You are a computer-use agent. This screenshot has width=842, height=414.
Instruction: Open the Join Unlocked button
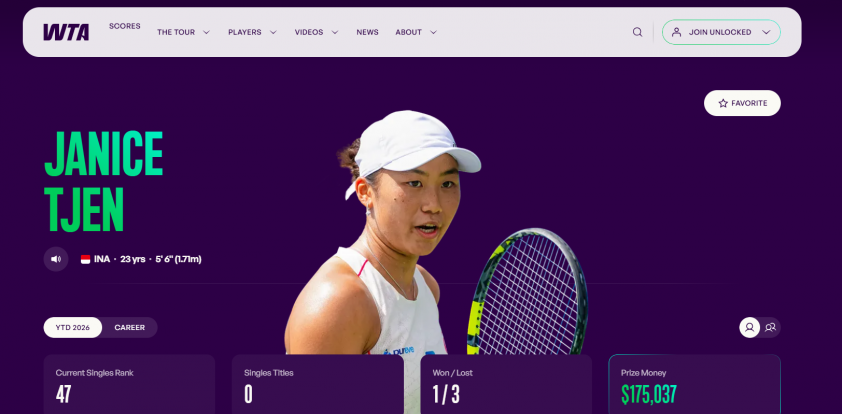721,32
